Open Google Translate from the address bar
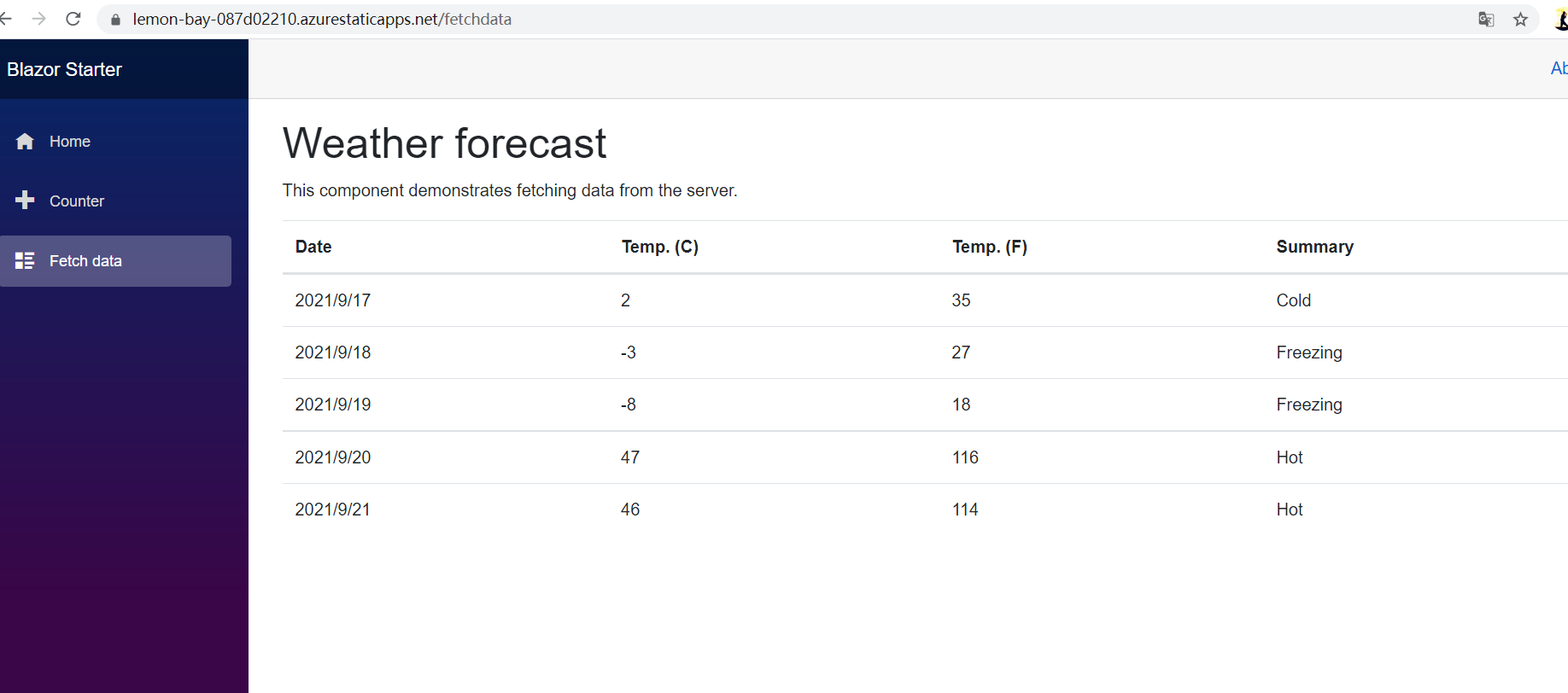This screenshot has height=693, width=1568. coord(1486,18)
